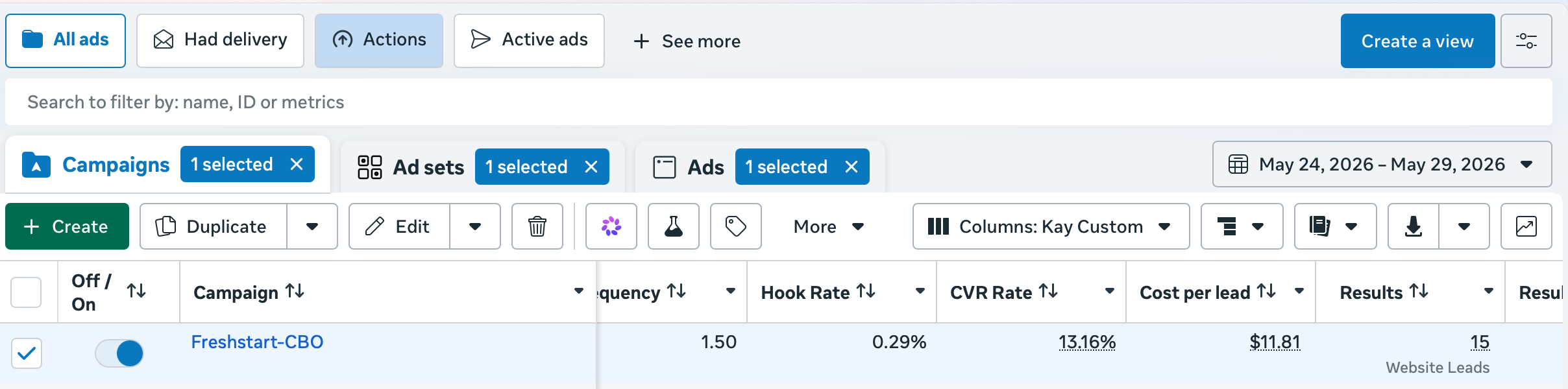
Task: Click the trash delete icon
Action: [x=537, y=226]
